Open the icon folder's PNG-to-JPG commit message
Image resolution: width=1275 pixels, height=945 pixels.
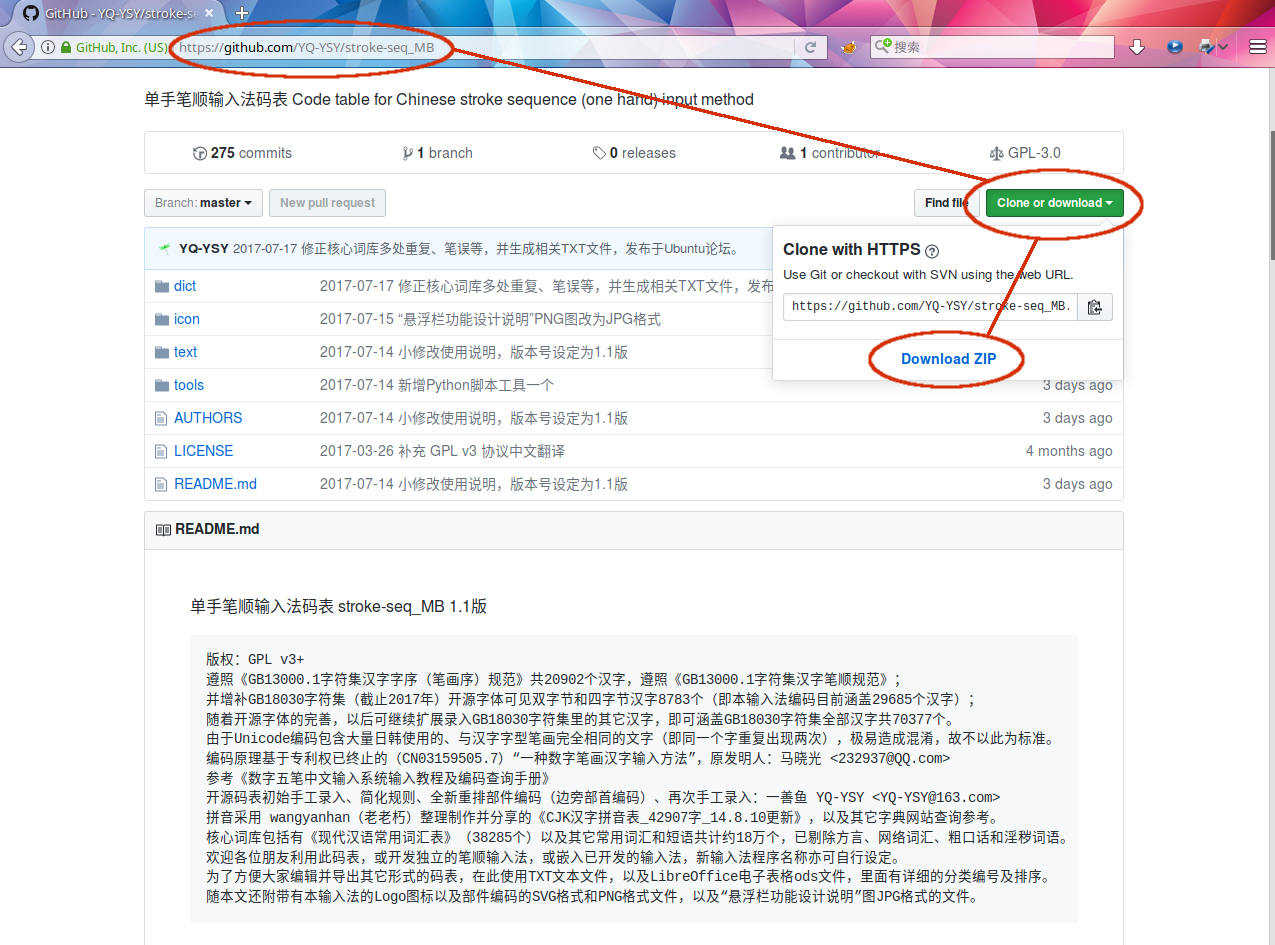[490, 319]
